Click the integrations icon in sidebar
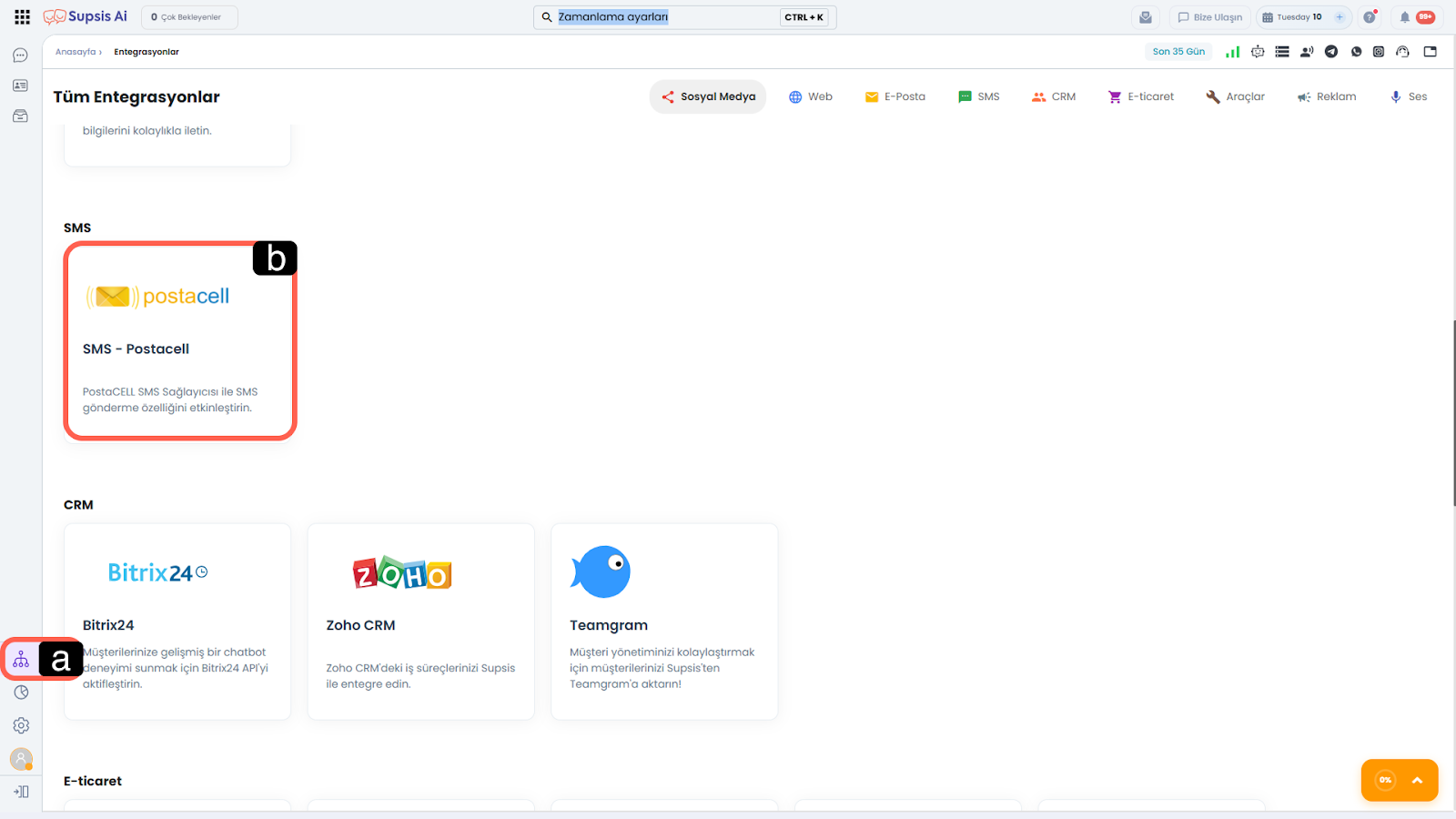The image size is (1456, 819). (21, 660)
